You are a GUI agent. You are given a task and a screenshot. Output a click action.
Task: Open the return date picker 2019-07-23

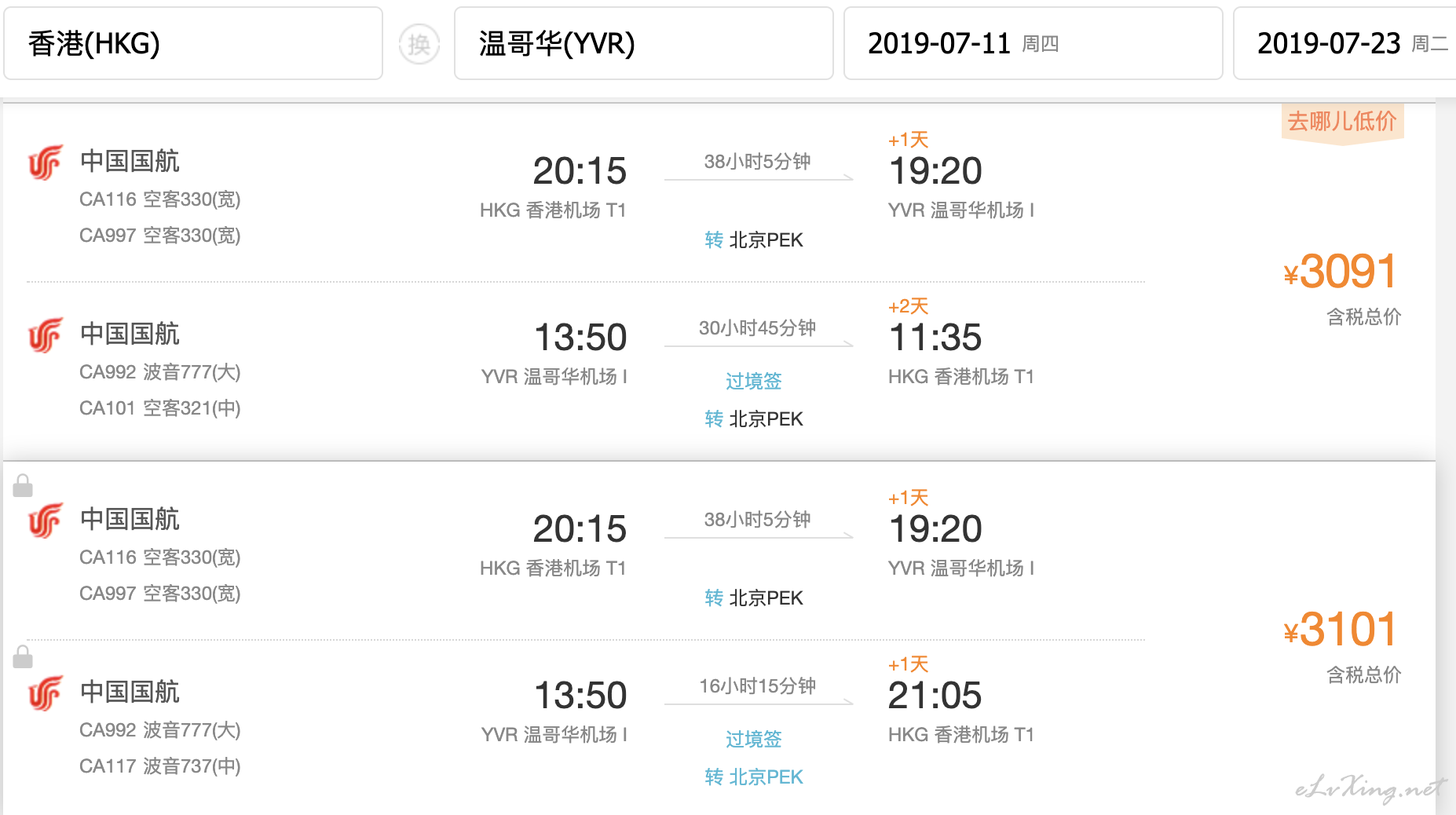[x=1344, y=43]
